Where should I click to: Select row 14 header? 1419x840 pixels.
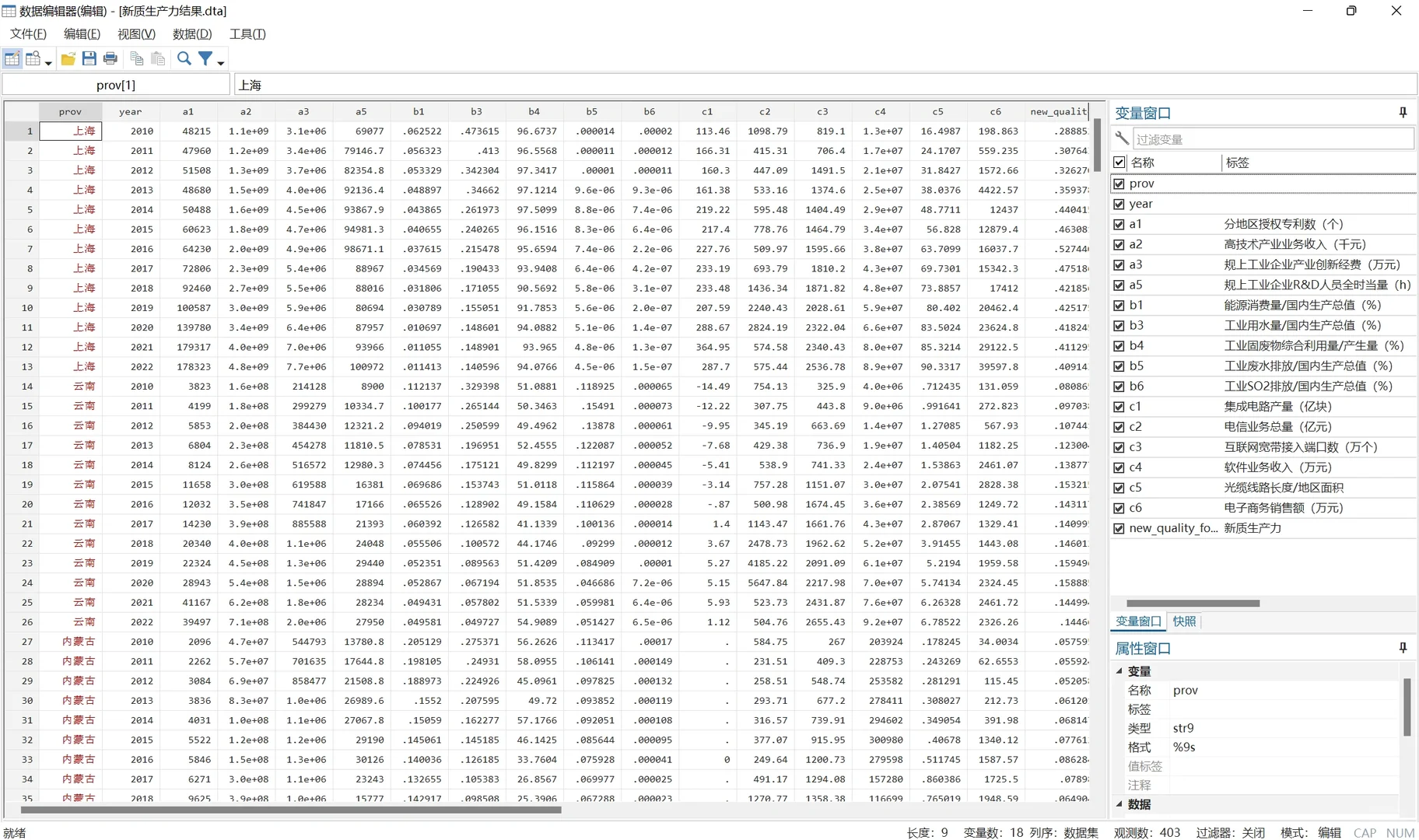[x=21, y=387]
